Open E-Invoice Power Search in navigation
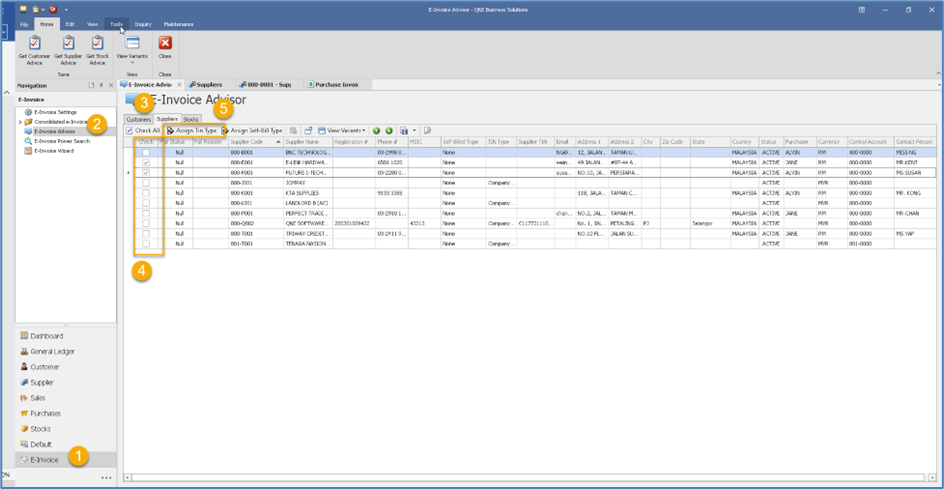944x489 pixels. pos(61,141)
